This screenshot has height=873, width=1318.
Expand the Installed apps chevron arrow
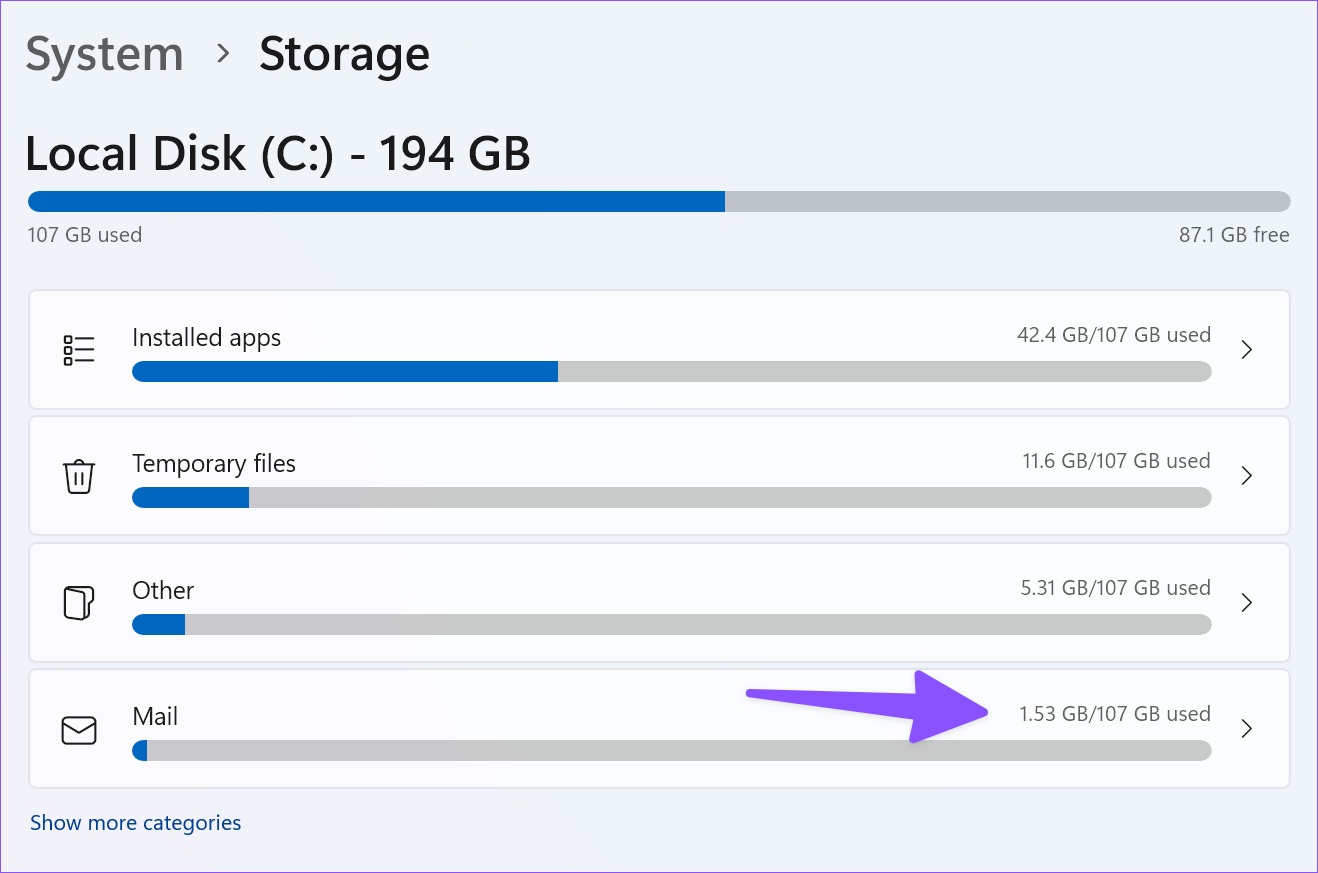coord(1246,350)
